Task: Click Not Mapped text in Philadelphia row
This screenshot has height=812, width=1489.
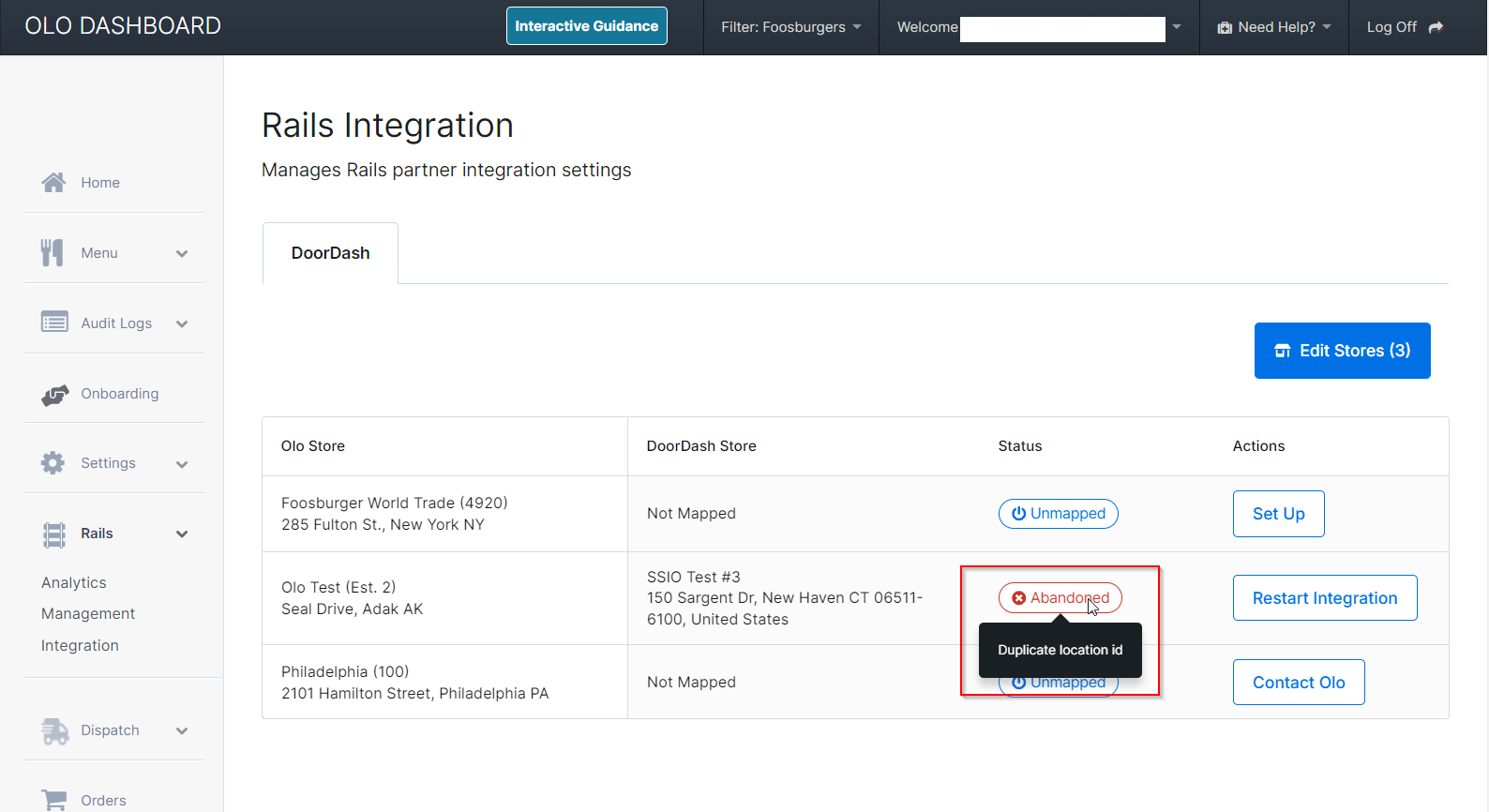Action: coord(691,683)
